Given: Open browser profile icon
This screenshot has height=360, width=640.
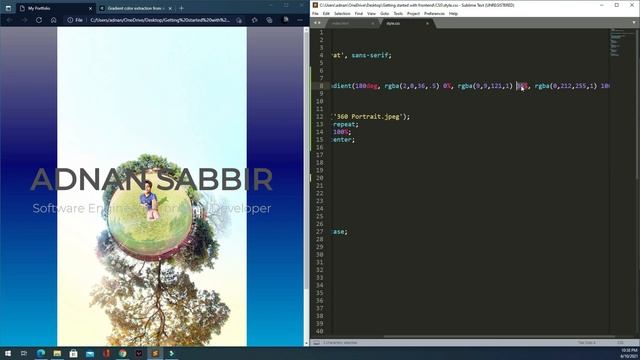Looking at the screenshot, I should click(x=286, y=20).
